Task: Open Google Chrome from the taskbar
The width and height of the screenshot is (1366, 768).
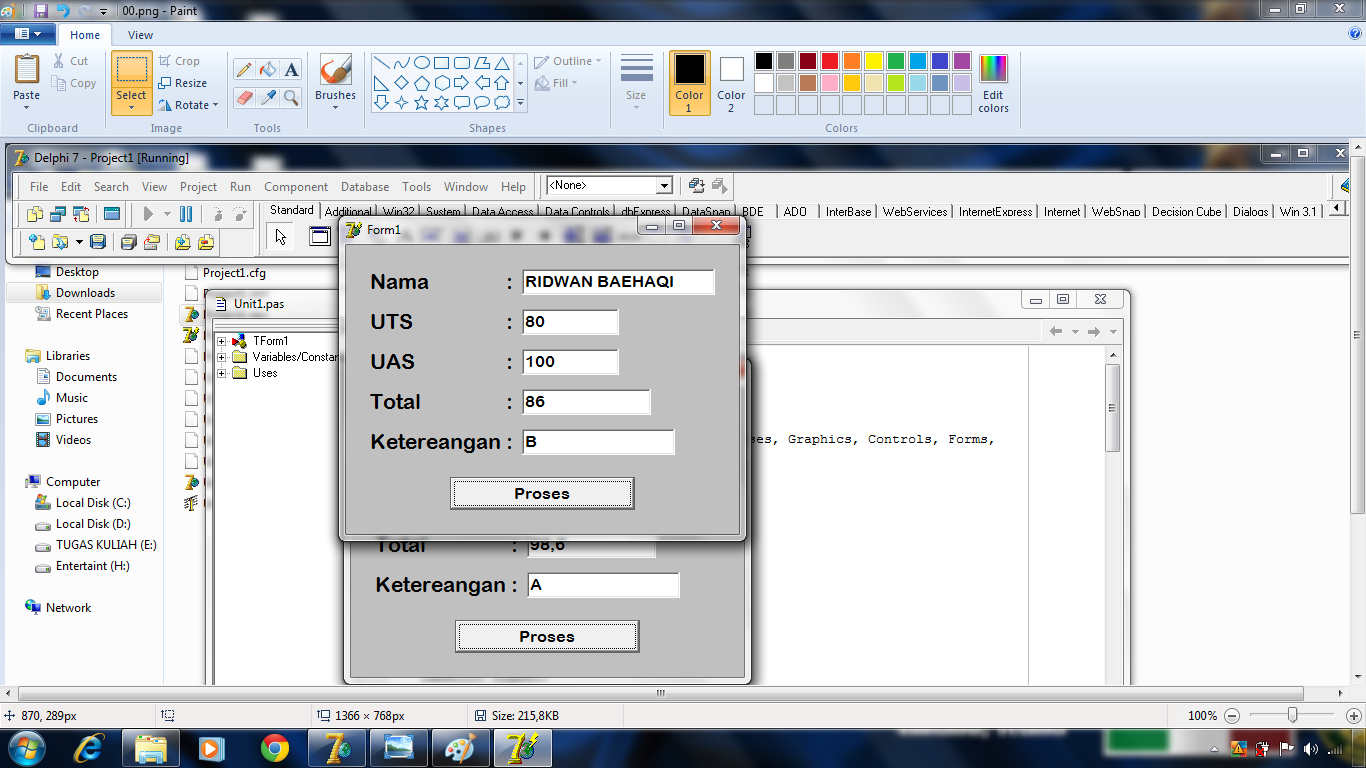Action: 274,748
